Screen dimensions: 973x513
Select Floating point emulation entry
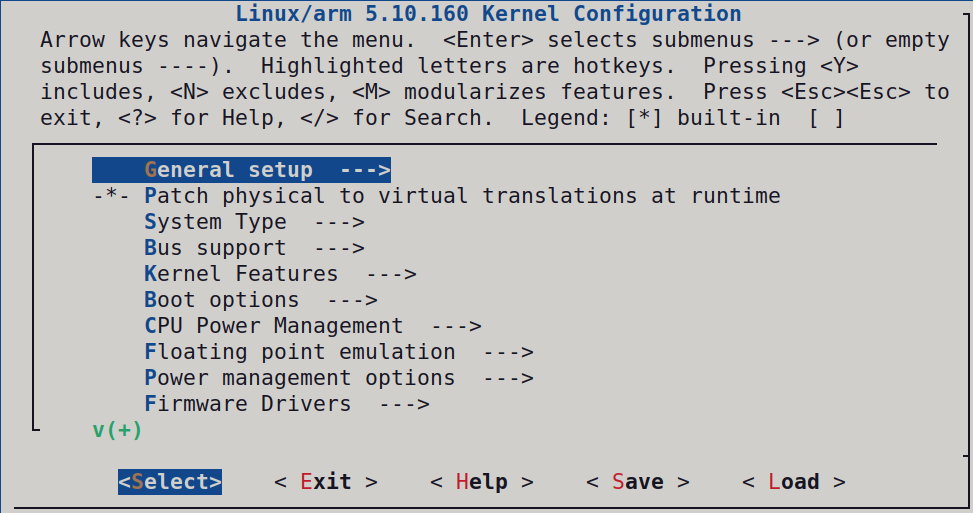point(299,352)
